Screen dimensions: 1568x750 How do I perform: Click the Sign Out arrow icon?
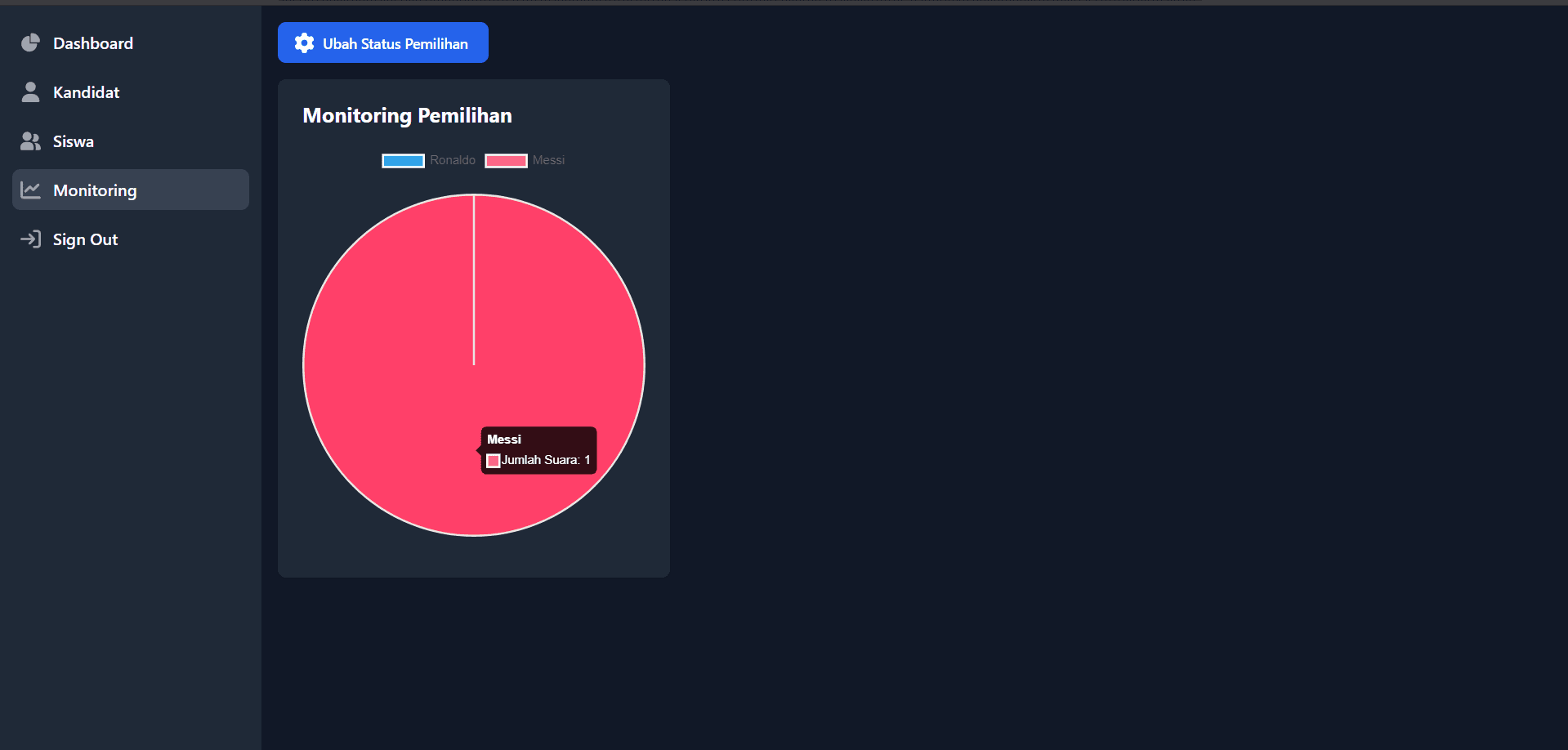[30, 239]
